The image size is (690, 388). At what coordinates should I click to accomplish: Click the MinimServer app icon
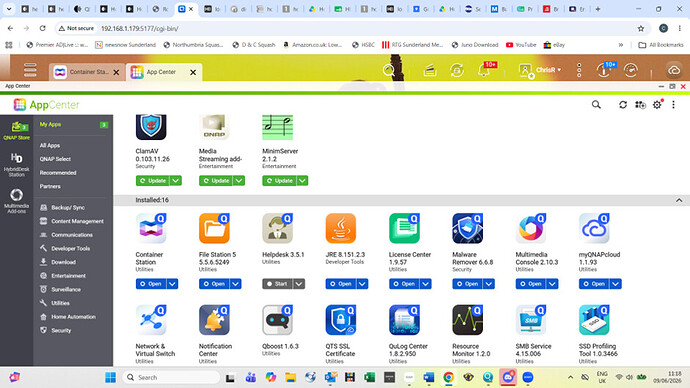[x=278, y=127]
